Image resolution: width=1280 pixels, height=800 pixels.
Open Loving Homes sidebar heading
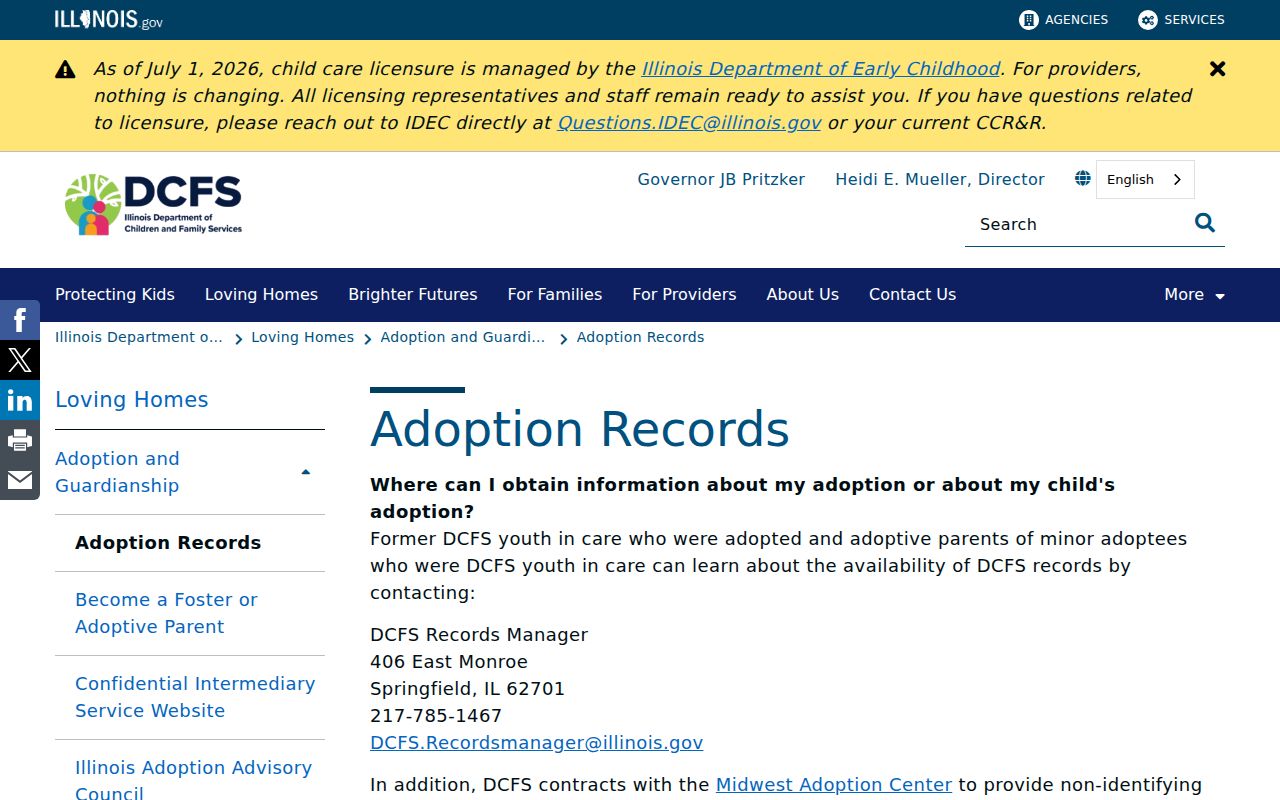(x=132, y=400)
